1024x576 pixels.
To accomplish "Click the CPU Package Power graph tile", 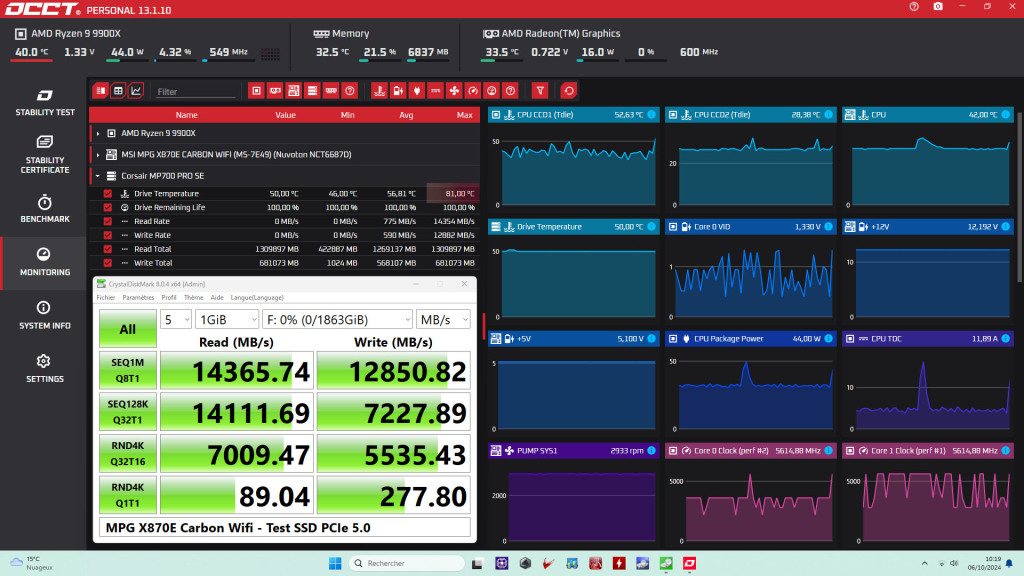I will tap(752, 385).
